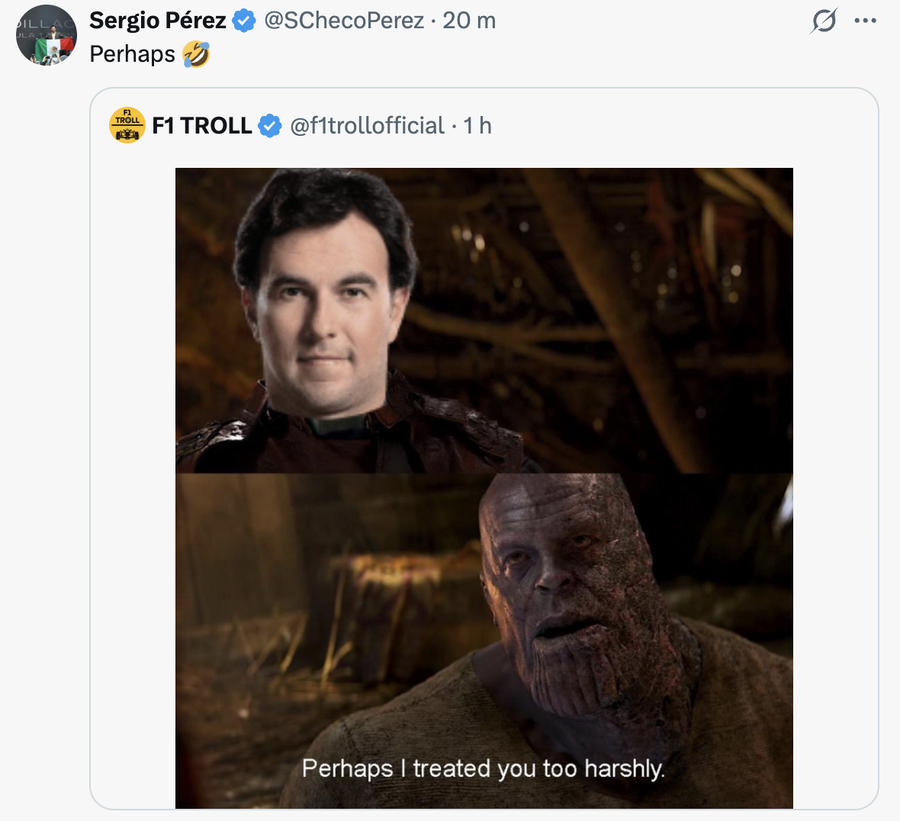Click the top half of the meme image
The width and height of the screenshot is (900, 821).
pyautogui.click(x=484, y=320)
